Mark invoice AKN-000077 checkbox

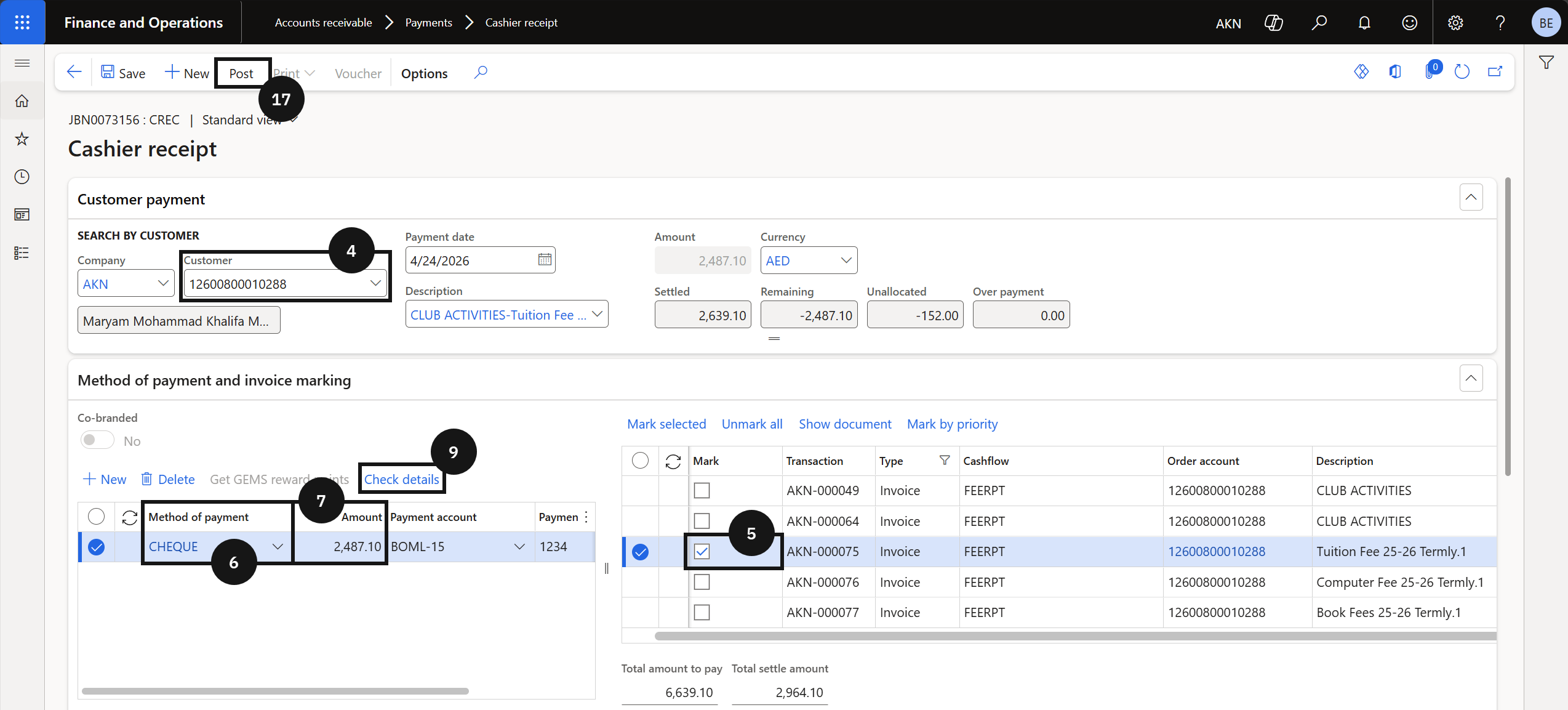[702, 613]
